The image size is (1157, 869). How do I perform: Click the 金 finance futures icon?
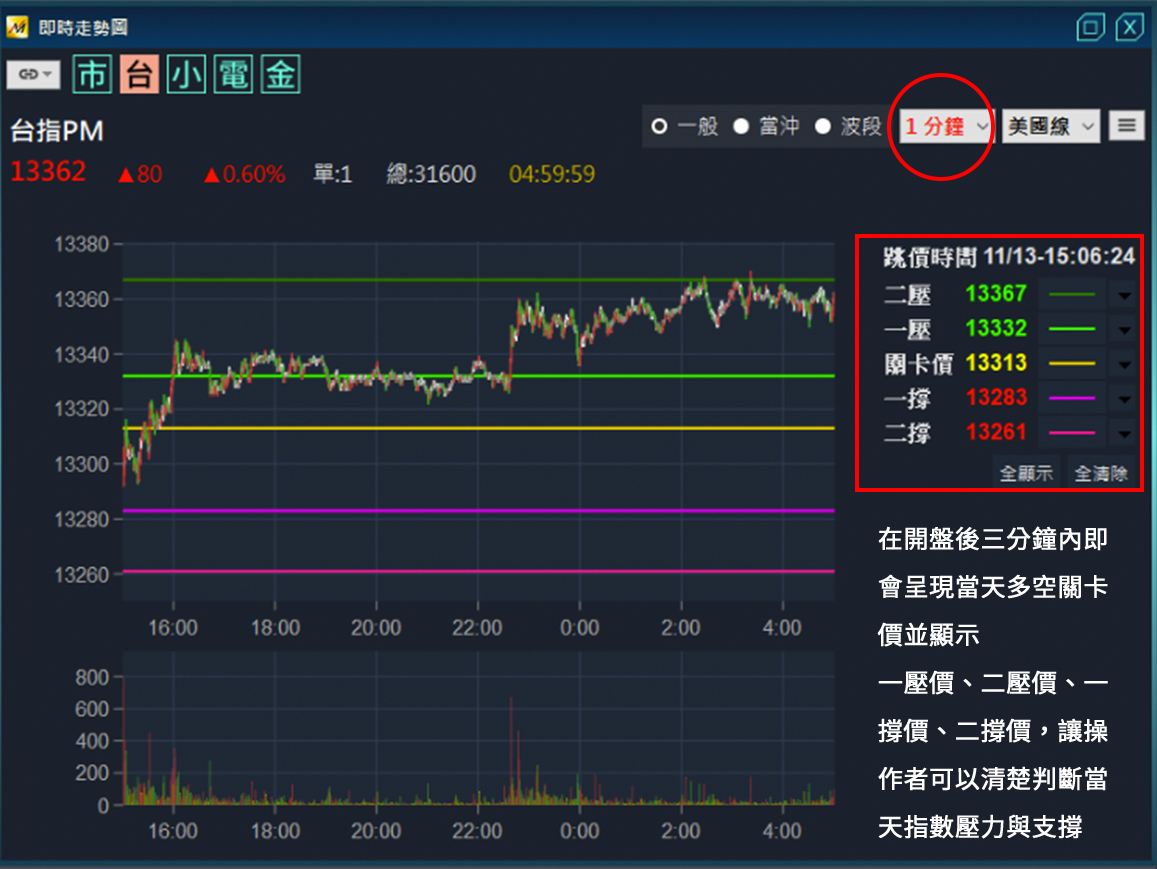(x=280, y=75)
